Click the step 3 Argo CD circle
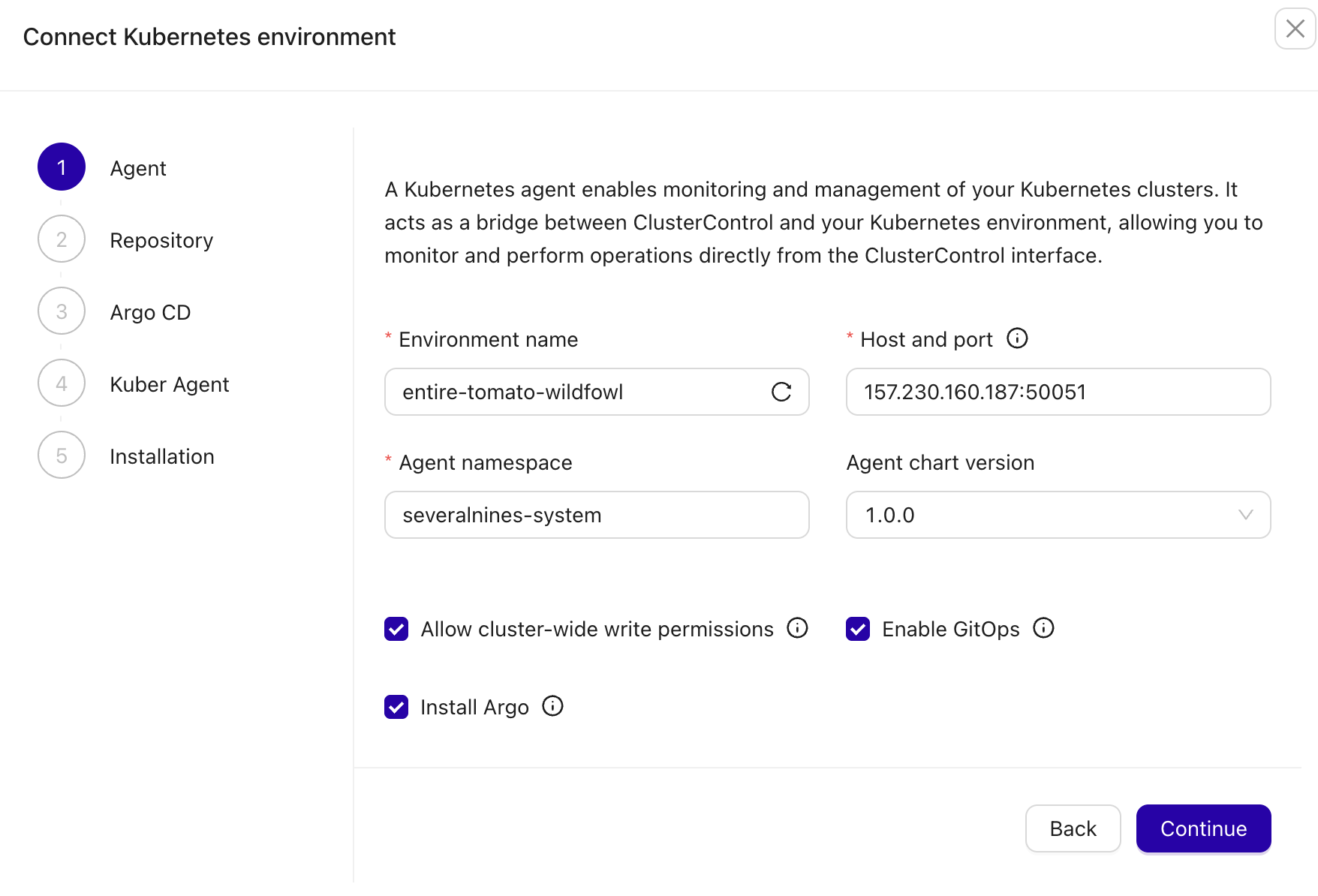 click(x=61, y=311)
